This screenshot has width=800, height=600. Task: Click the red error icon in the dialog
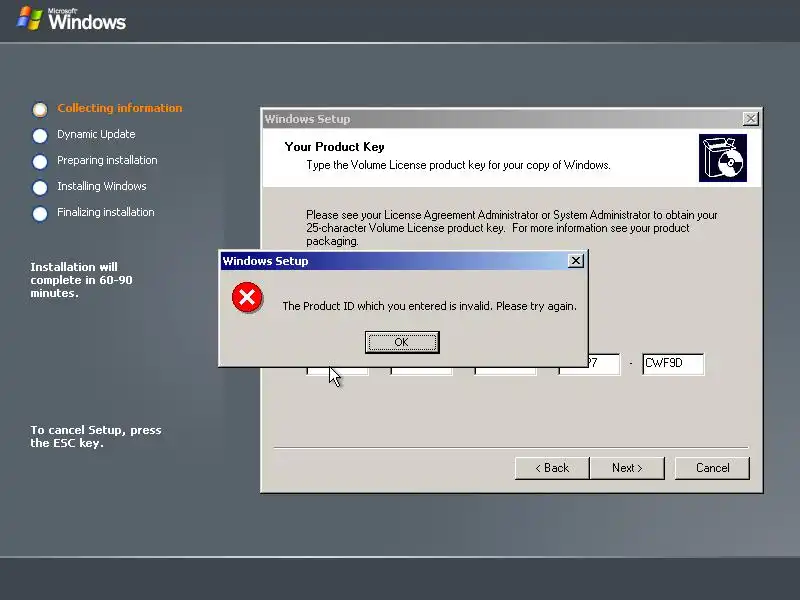(x=247, y=297)
